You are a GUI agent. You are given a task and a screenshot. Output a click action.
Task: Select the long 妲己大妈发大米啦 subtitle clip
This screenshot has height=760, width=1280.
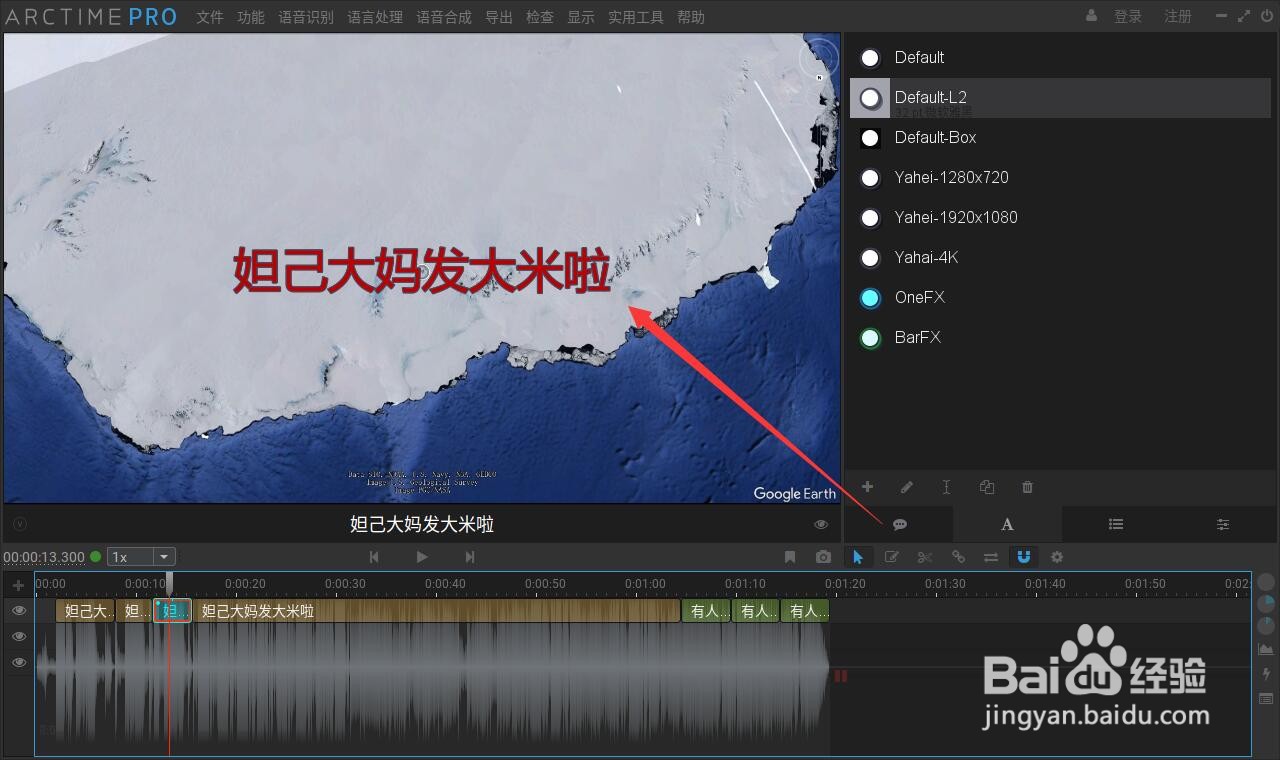click(436, 611)
